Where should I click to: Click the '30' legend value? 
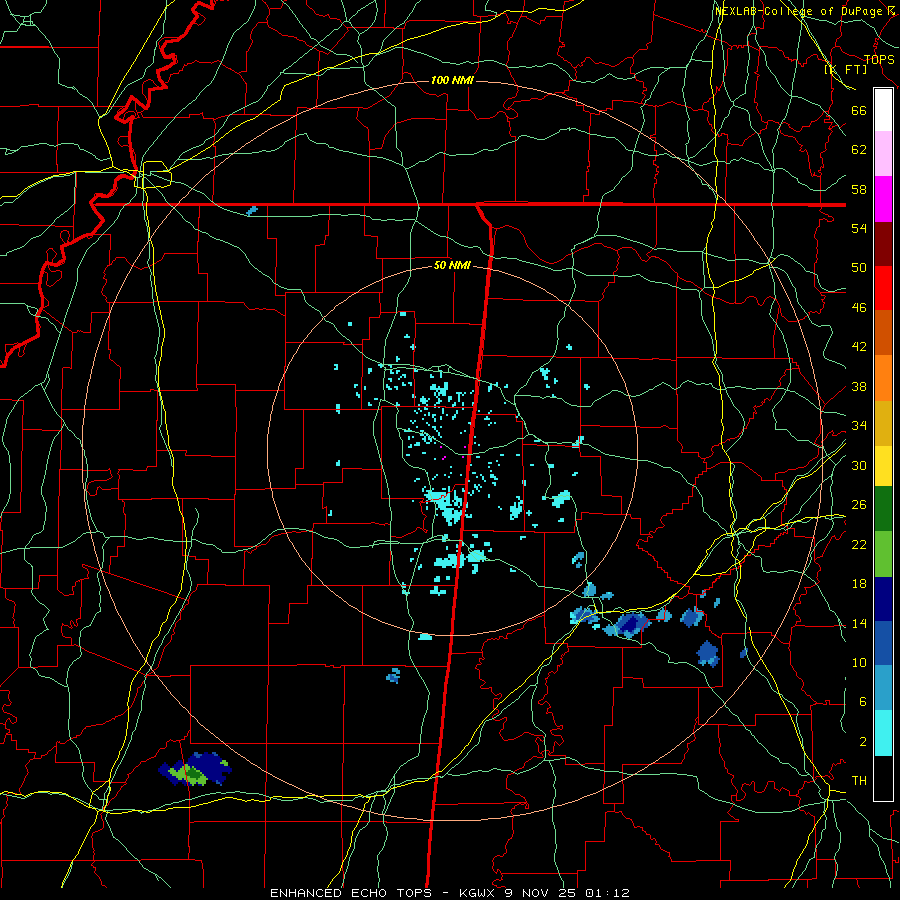tap(859, 465)
